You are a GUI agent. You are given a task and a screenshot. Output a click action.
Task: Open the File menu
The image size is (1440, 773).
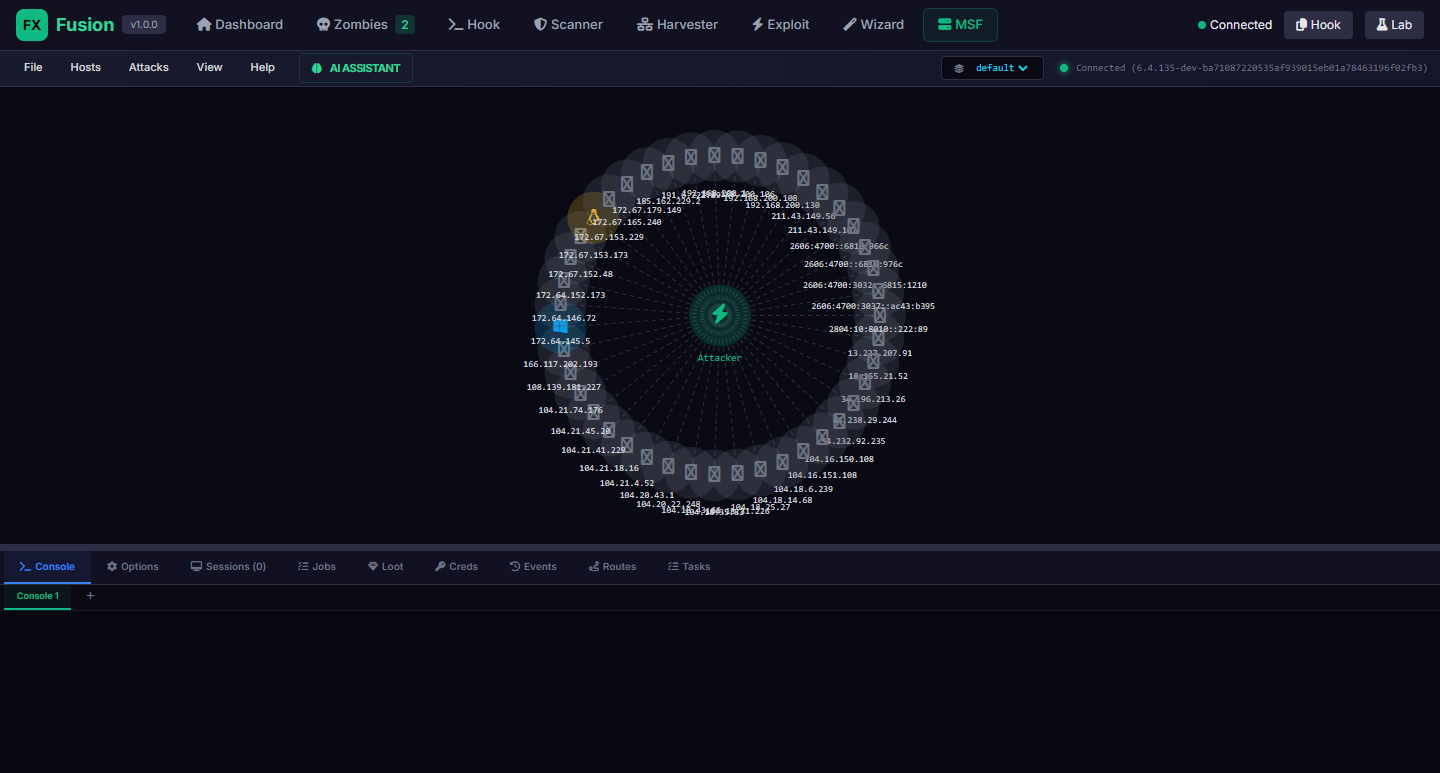point(33,68)
